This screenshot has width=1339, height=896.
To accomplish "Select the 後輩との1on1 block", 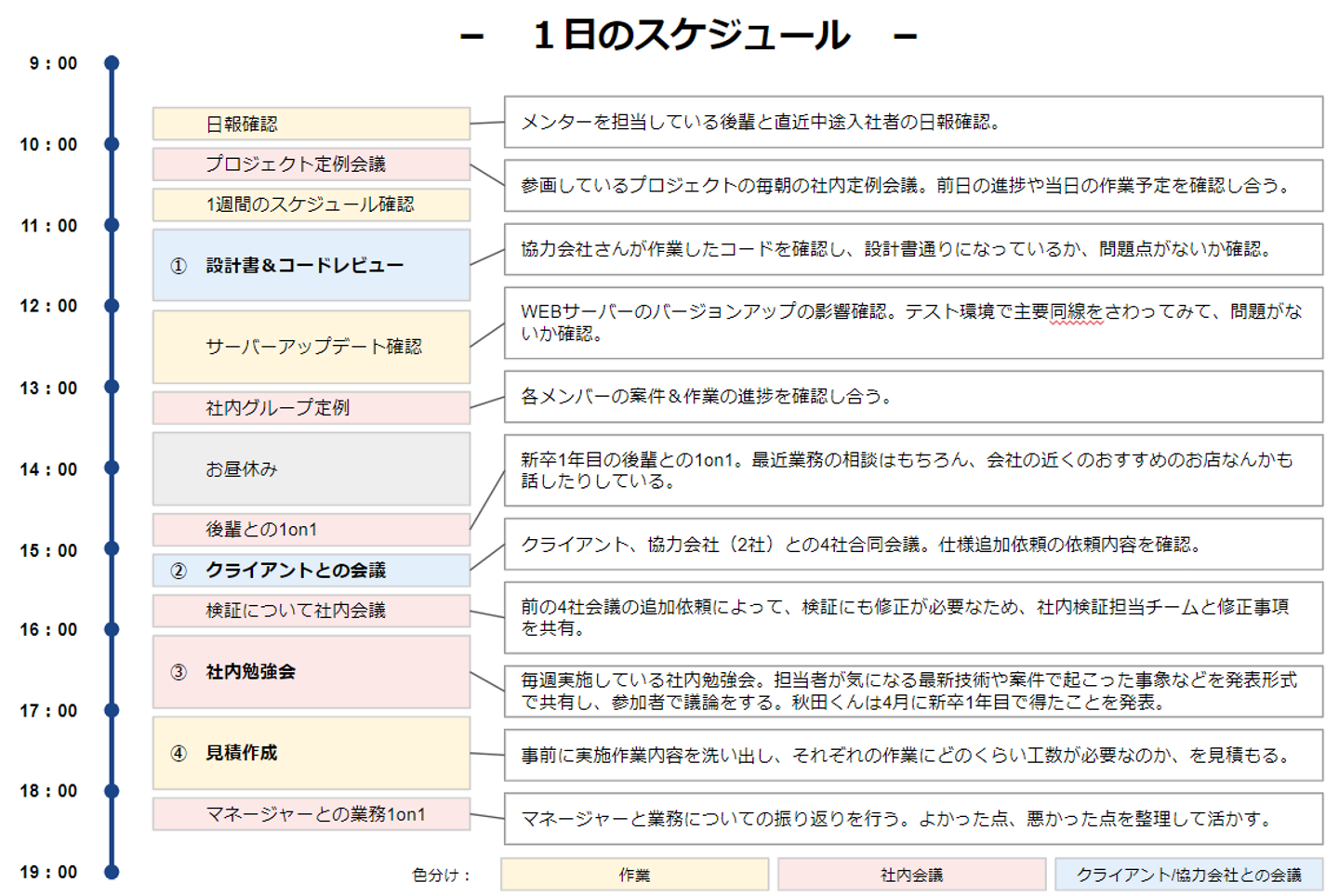I will point(312,529).
